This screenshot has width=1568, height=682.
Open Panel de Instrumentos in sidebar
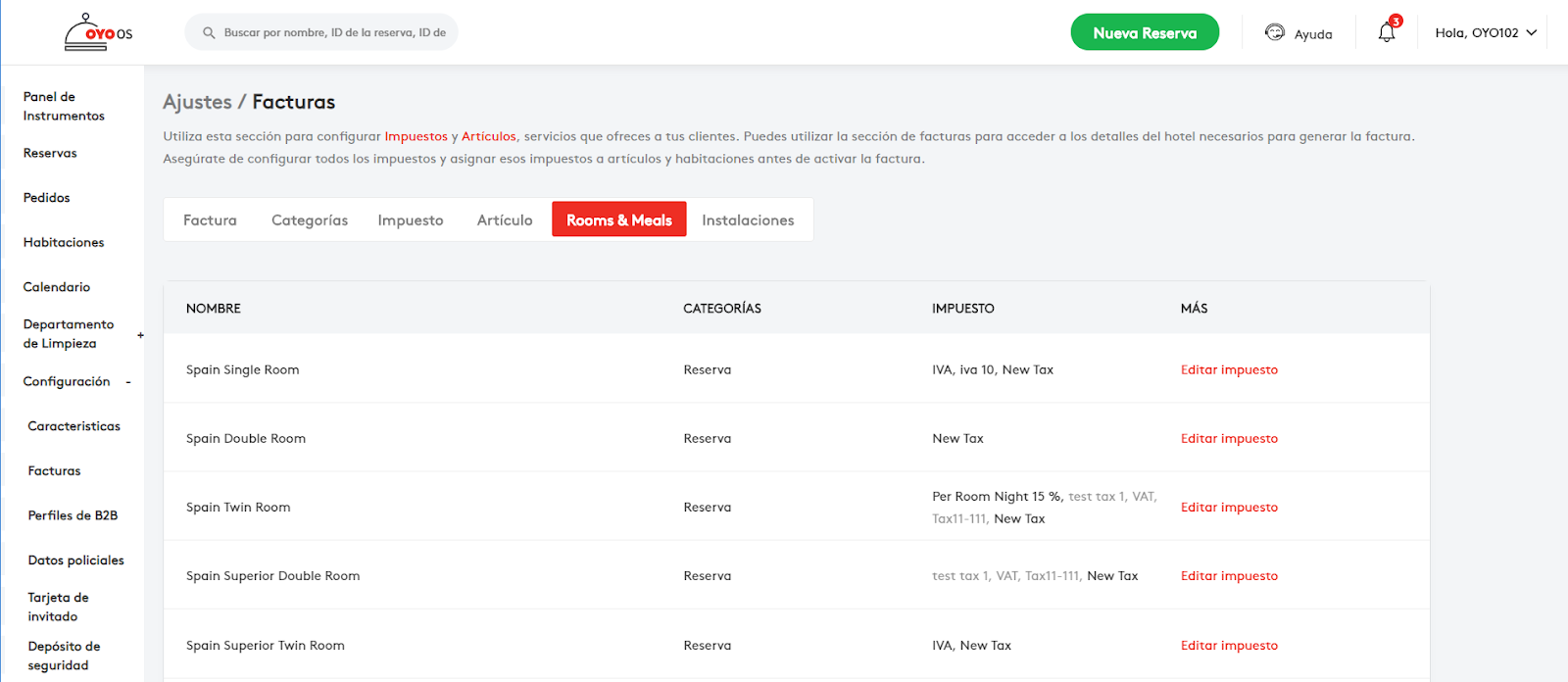click(x=64, y=106)
